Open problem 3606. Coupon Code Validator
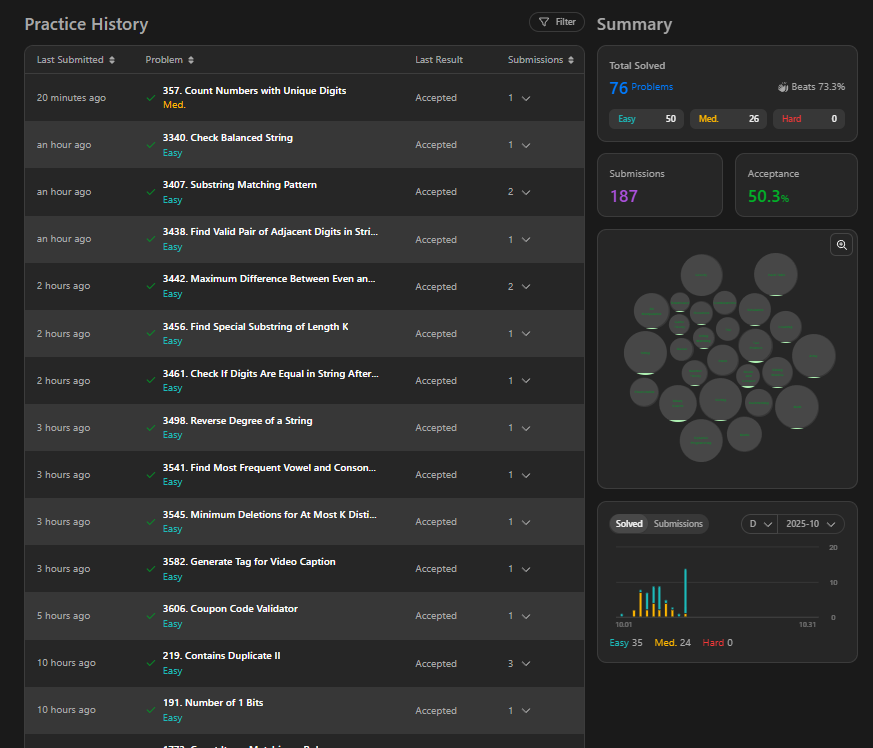This screenshot has height=748, width=873. (230, 609)
